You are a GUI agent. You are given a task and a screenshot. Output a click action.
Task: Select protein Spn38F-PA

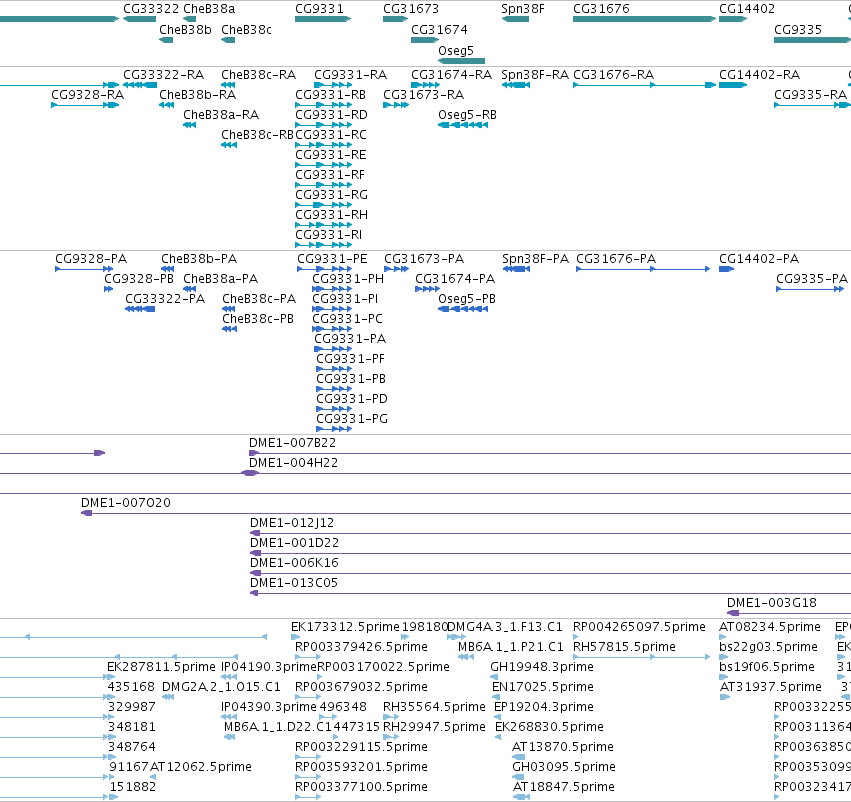tap(535, 259)
